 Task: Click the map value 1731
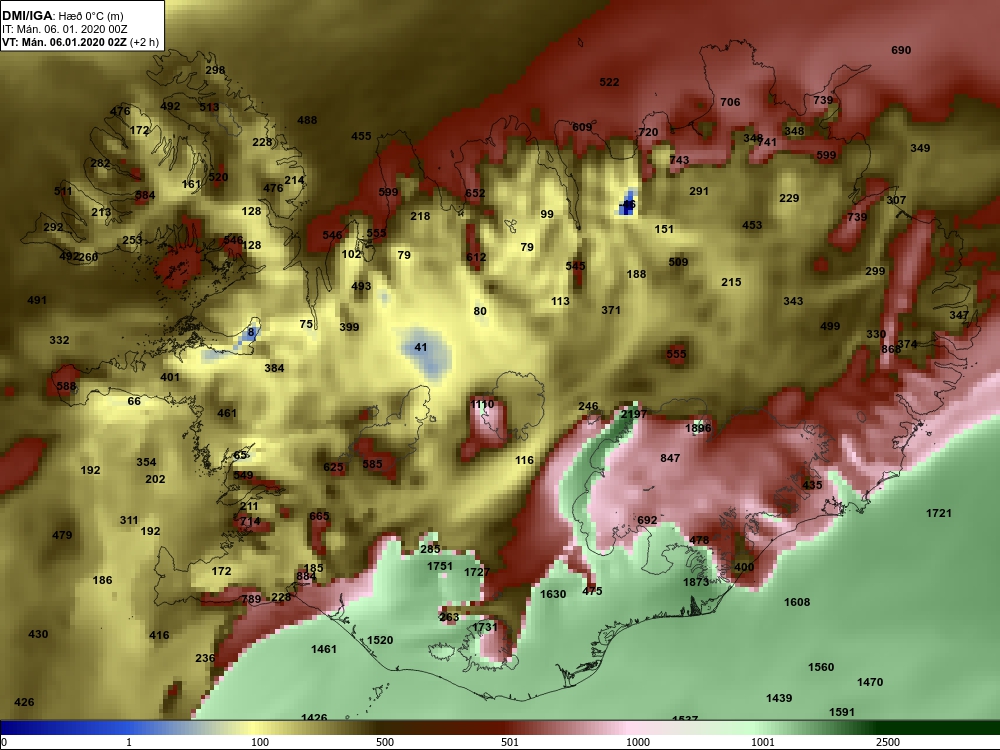coord(484,627)
